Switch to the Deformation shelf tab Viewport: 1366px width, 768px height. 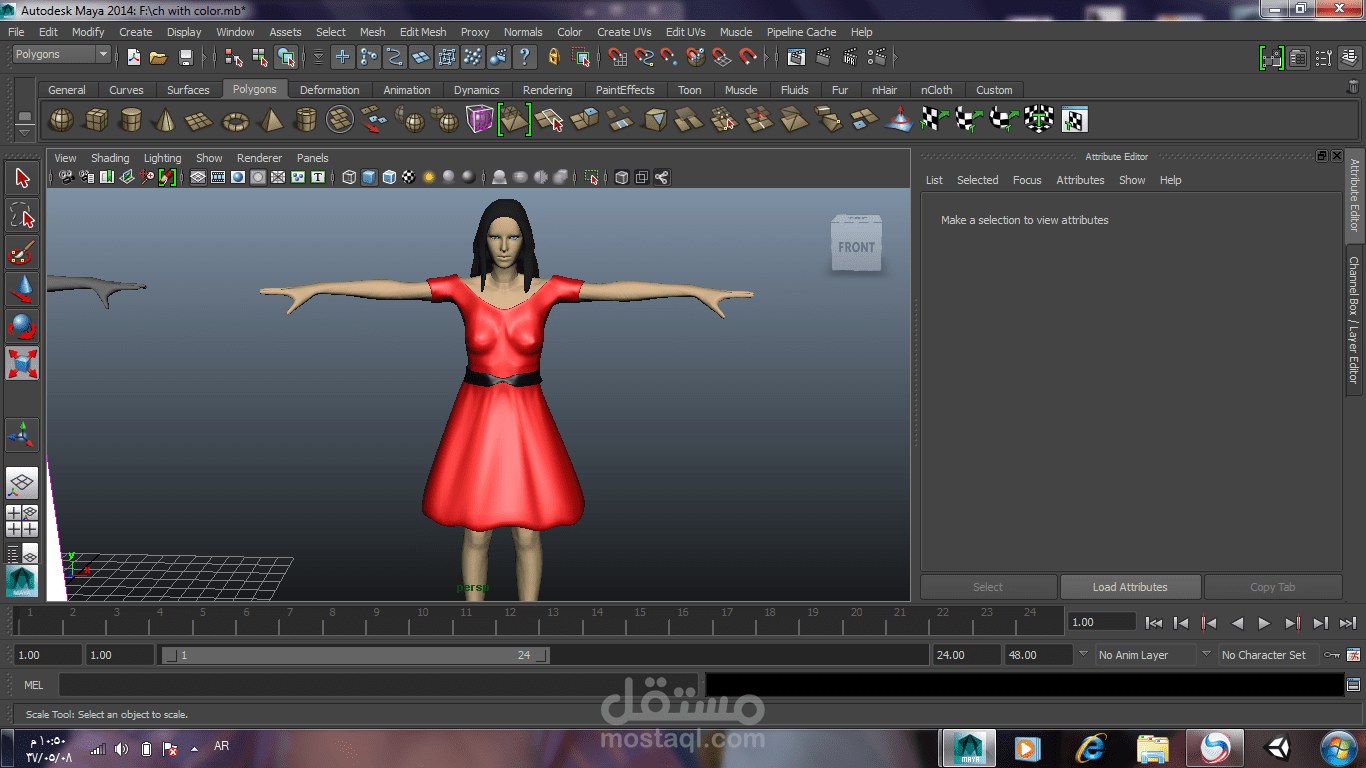(329, 90)
